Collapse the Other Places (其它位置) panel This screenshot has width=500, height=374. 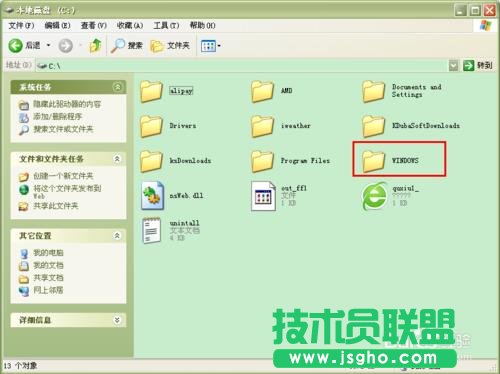click(117, 236)
